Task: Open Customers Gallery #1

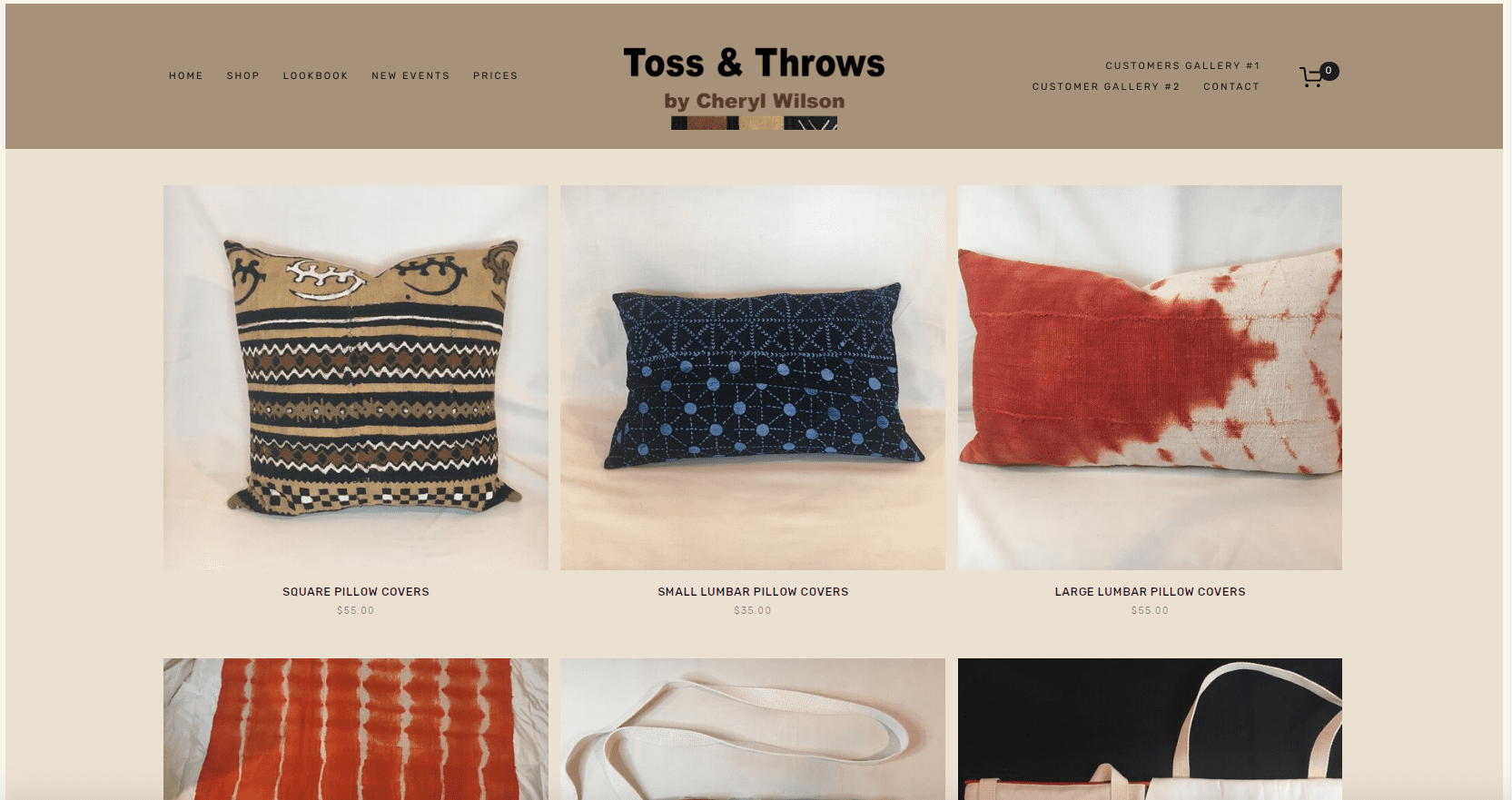Action: 1182,65
